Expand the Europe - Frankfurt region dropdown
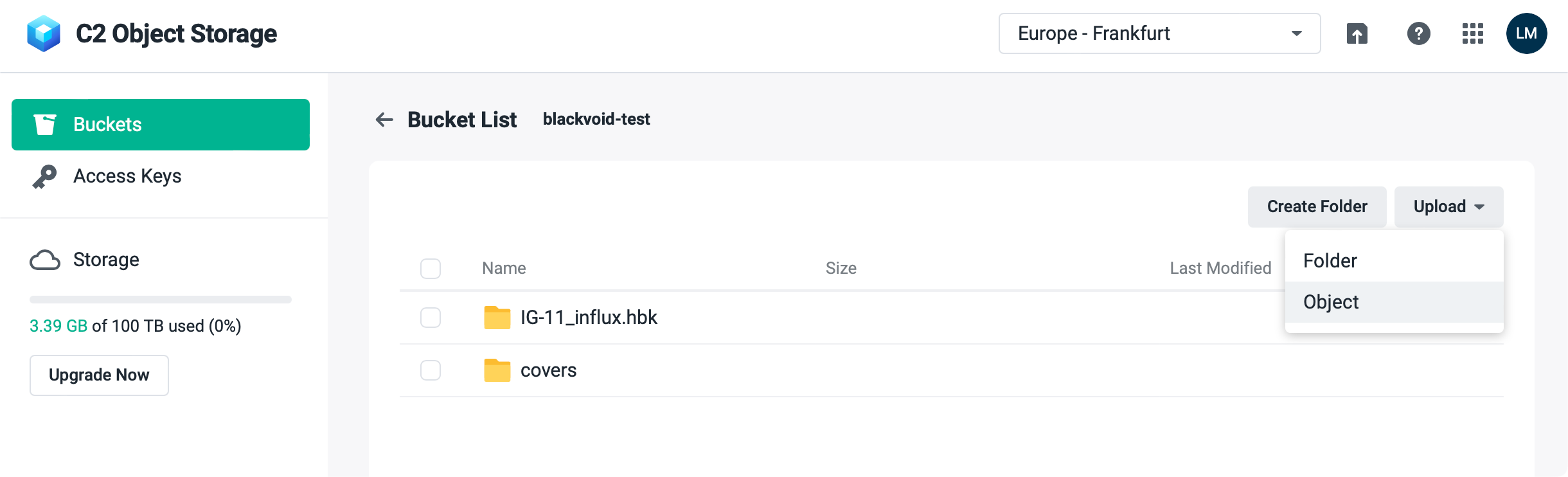 tap(1159, 33)
